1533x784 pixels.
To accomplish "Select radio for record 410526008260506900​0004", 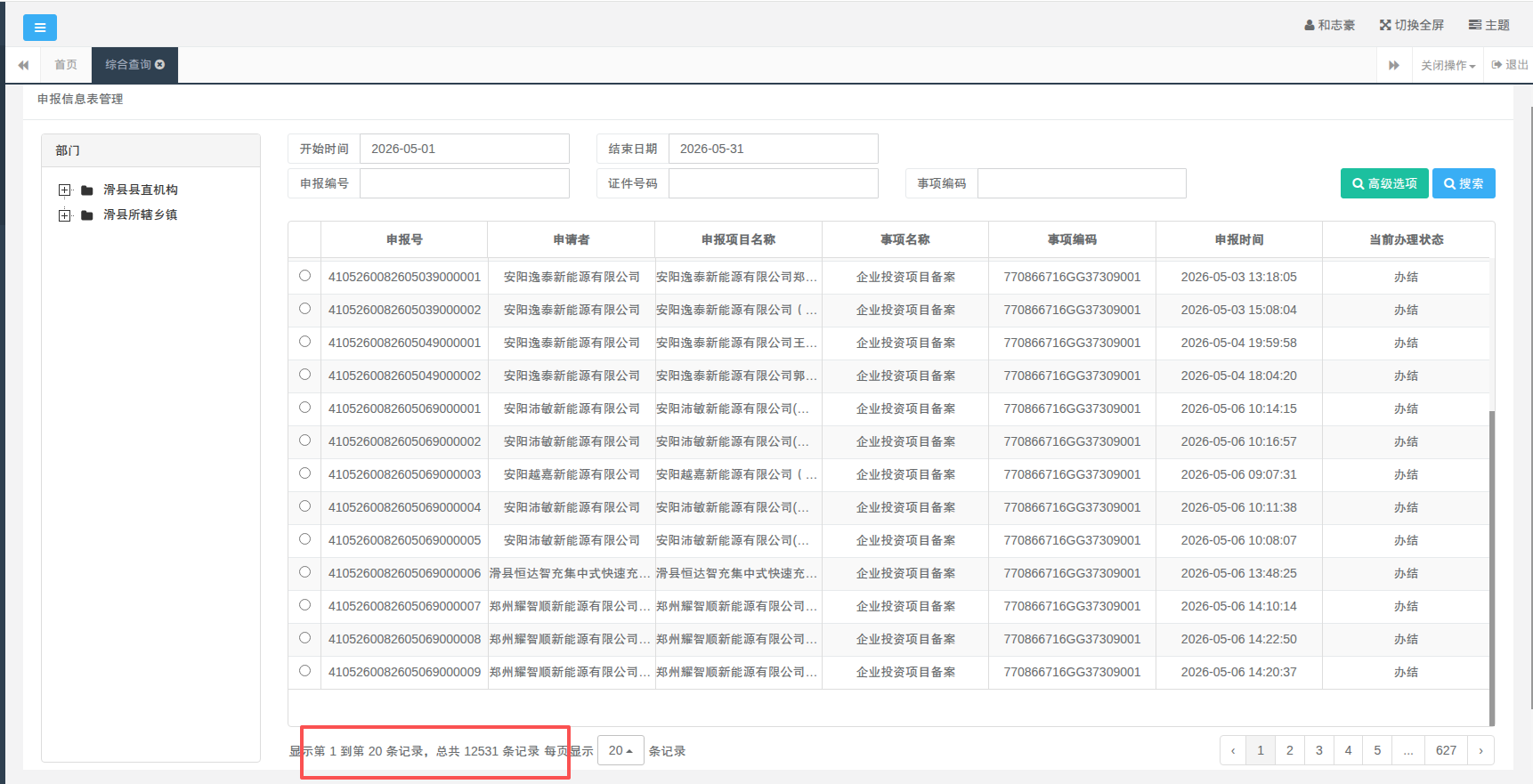I will pyautogui.click(x=304, y=506).
